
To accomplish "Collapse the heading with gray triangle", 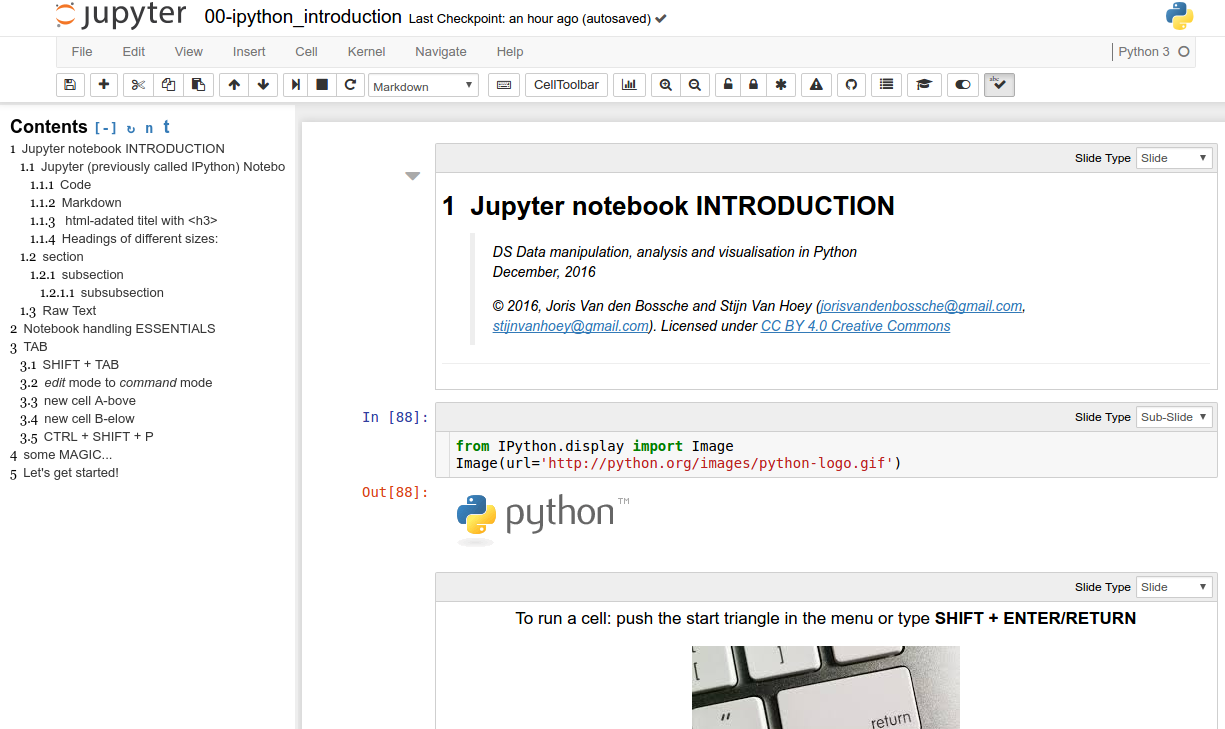I will click(412, 177).
